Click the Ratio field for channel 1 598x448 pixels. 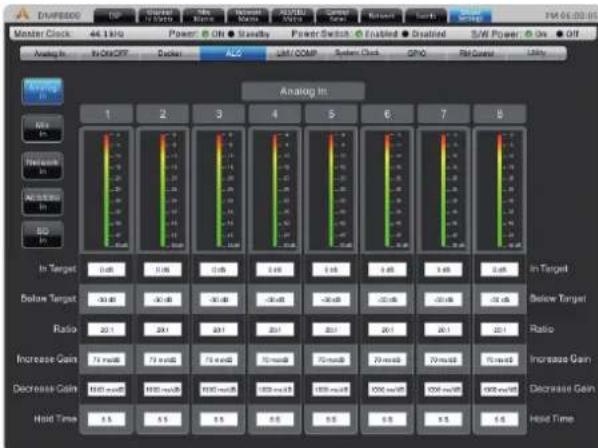pos(106,329)
